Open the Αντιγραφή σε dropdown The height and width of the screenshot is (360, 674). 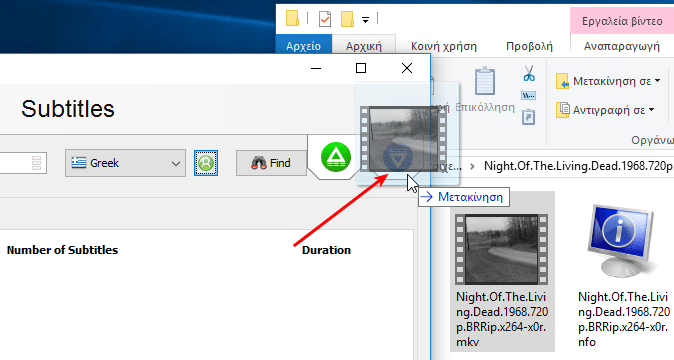click(x=605, y=110)
